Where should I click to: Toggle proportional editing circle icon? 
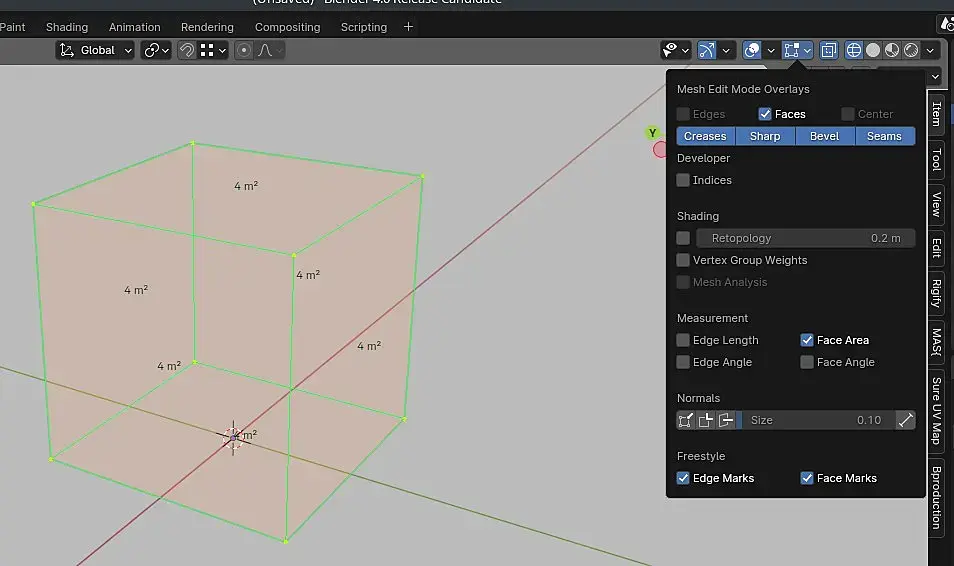[x=243, y=50]
